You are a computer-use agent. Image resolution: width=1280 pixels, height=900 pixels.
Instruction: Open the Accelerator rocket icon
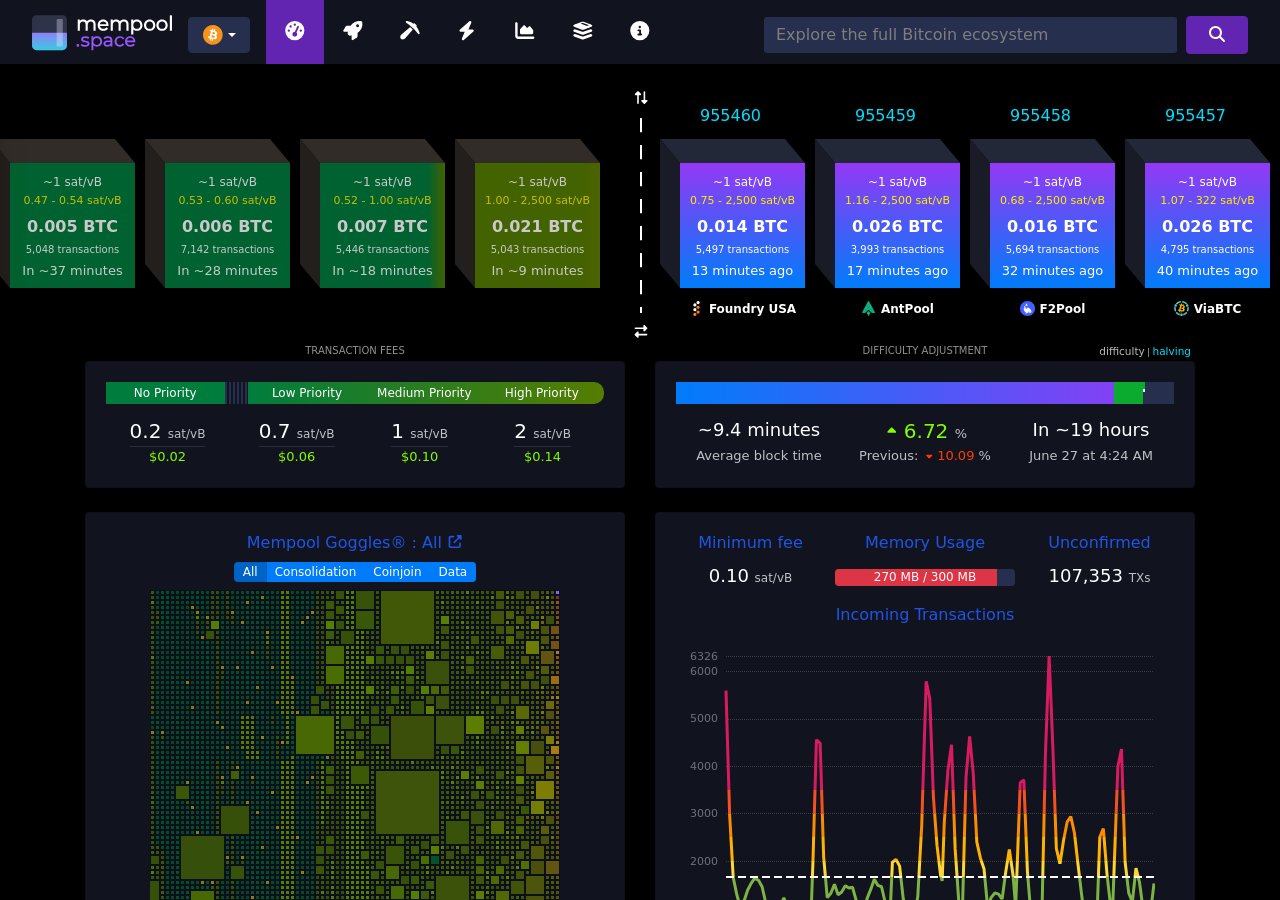352,32
